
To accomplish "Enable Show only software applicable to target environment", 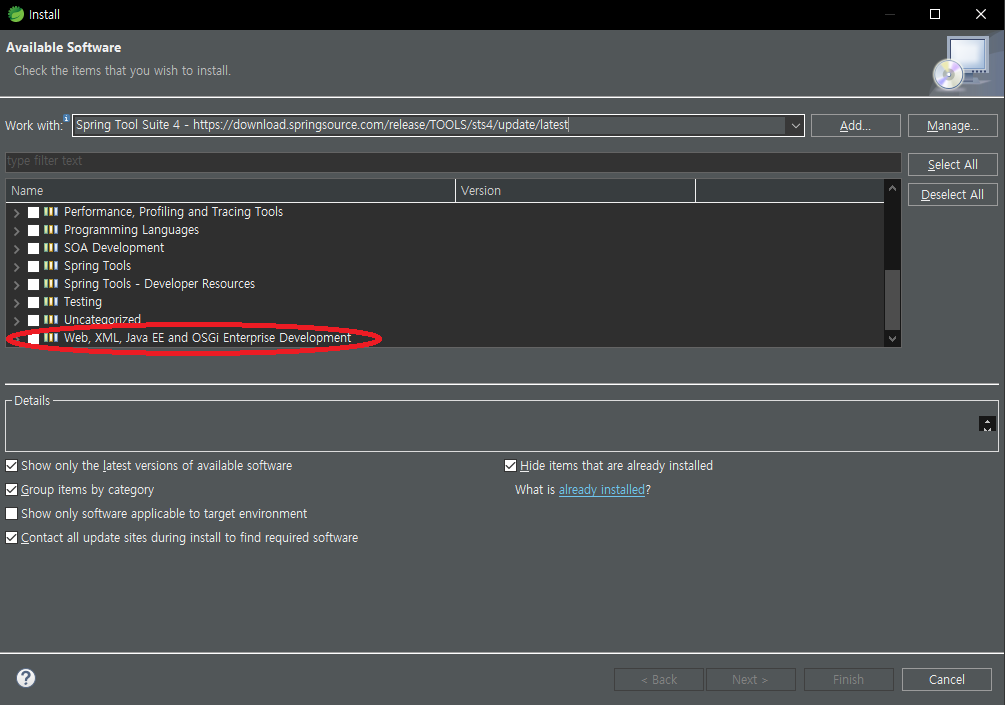I will (12, 513).
